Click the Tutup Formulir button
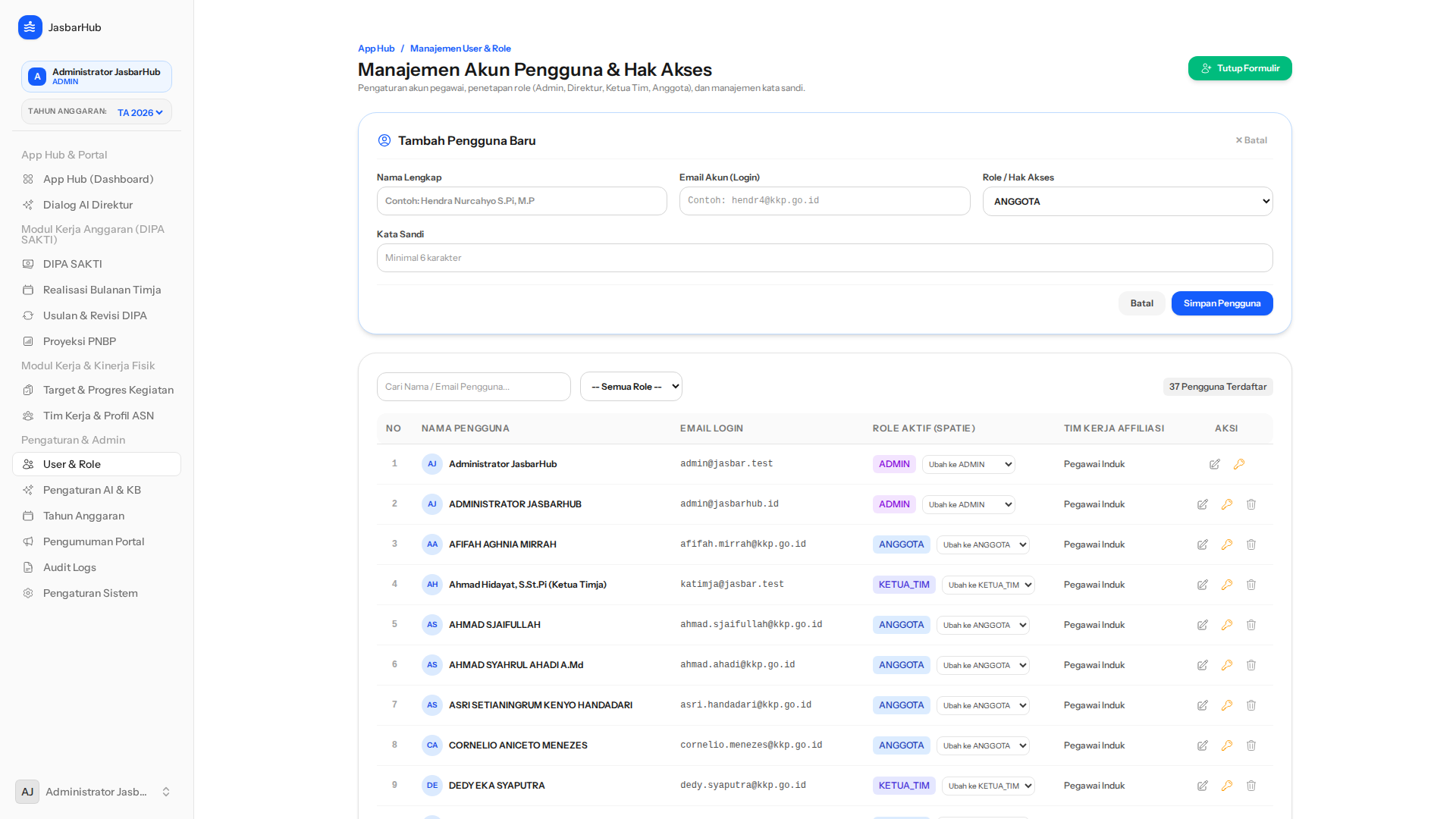Screen dimensions: 1456x819 pos(1240,68)
